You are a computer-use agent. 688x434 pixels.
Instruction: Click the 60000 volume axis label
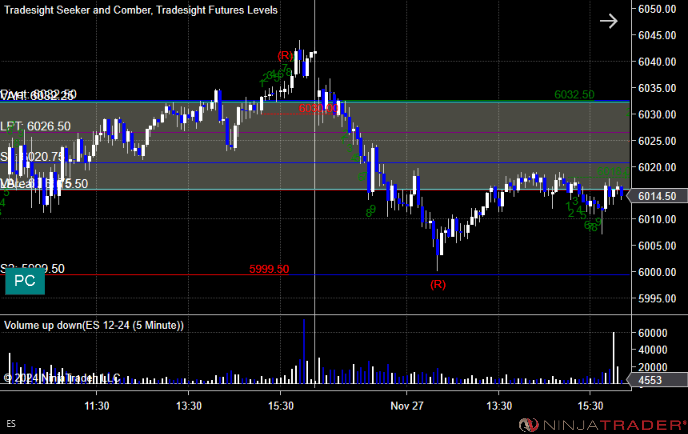pyautogui.click(x=653, y=333)
